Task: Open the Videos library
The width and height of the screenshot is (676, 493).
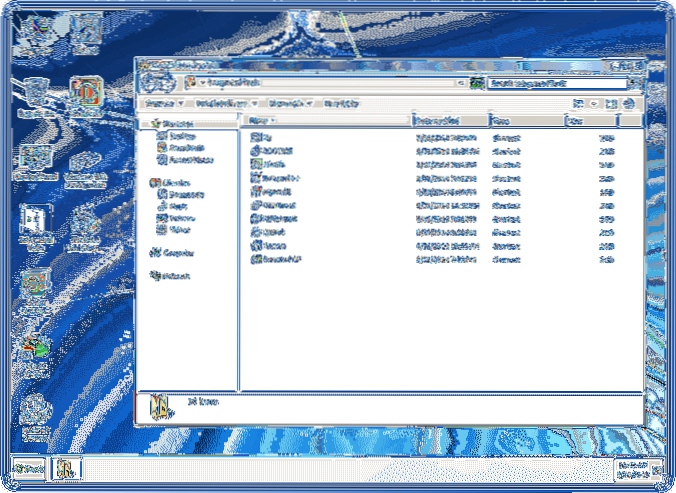Action: click(173, 230)
